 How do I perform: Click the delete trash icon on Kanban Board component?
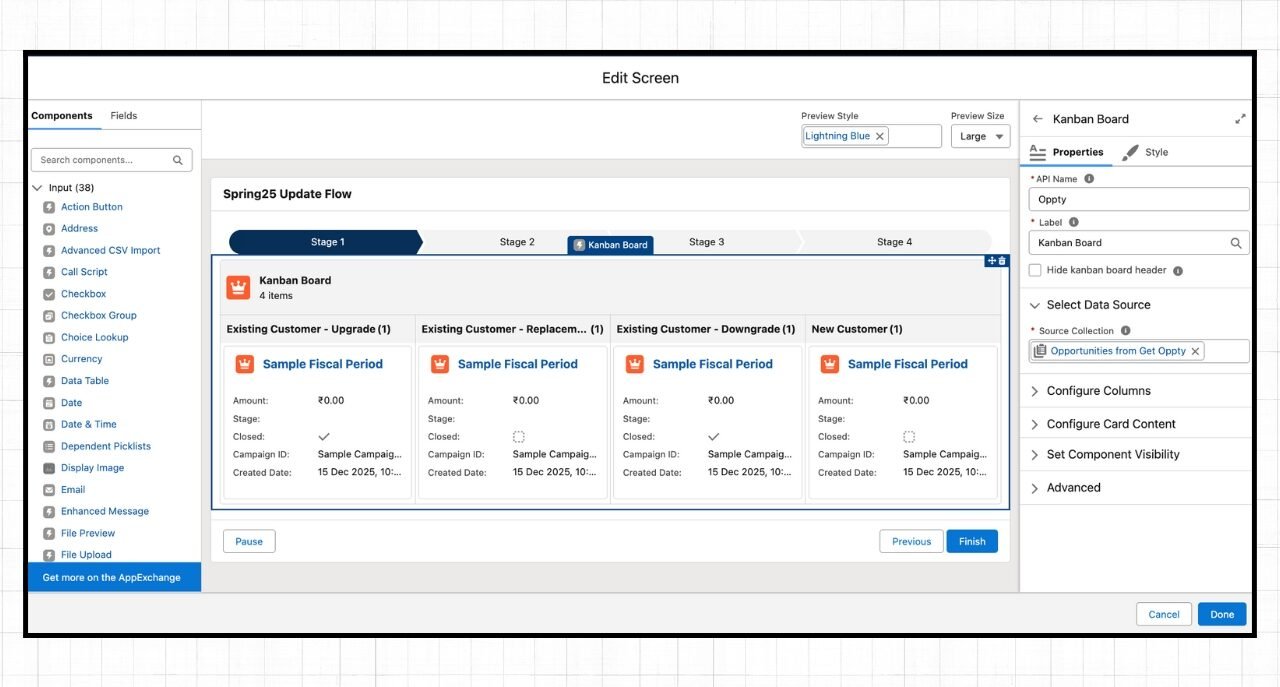click(1003, 260)
